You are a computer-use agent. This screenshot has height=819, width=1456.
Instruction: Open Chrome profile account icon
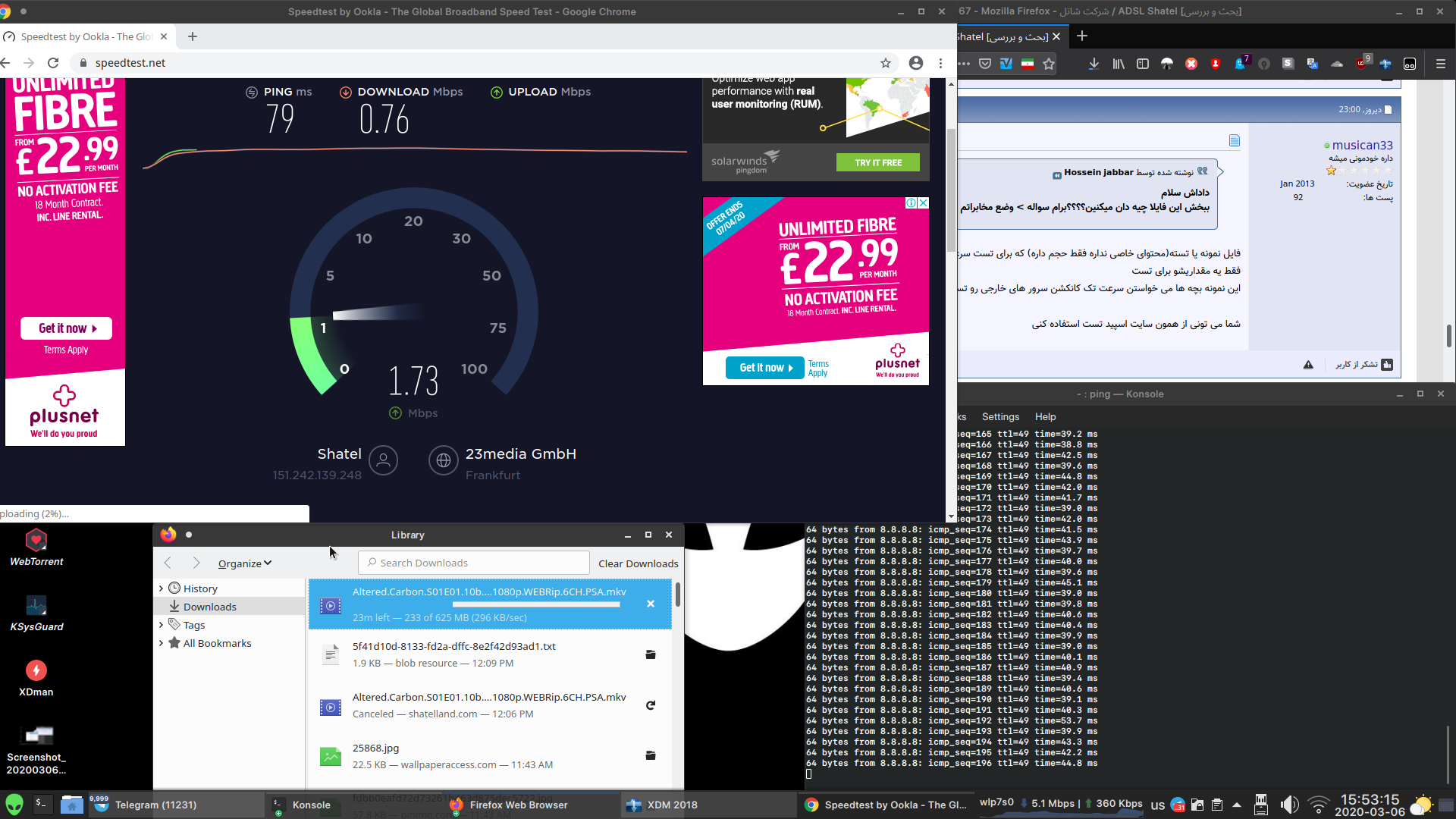[916, 63]
